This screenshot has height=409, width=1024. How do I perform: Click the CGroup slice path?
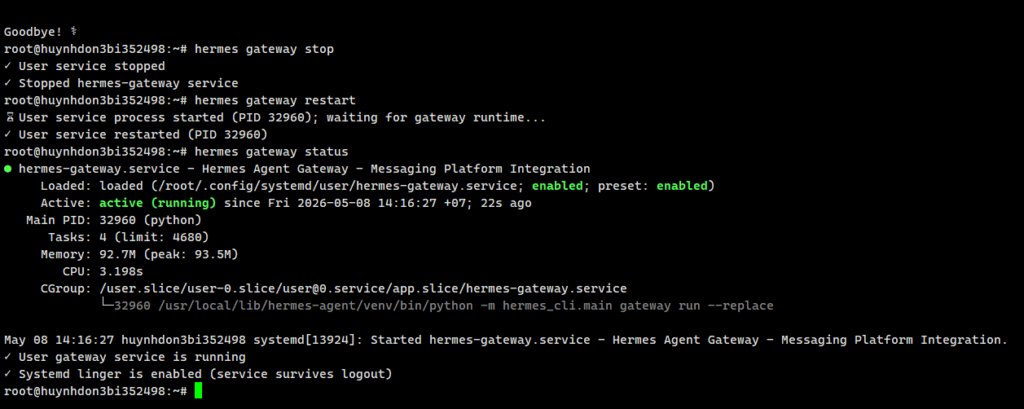click(363, 289)
